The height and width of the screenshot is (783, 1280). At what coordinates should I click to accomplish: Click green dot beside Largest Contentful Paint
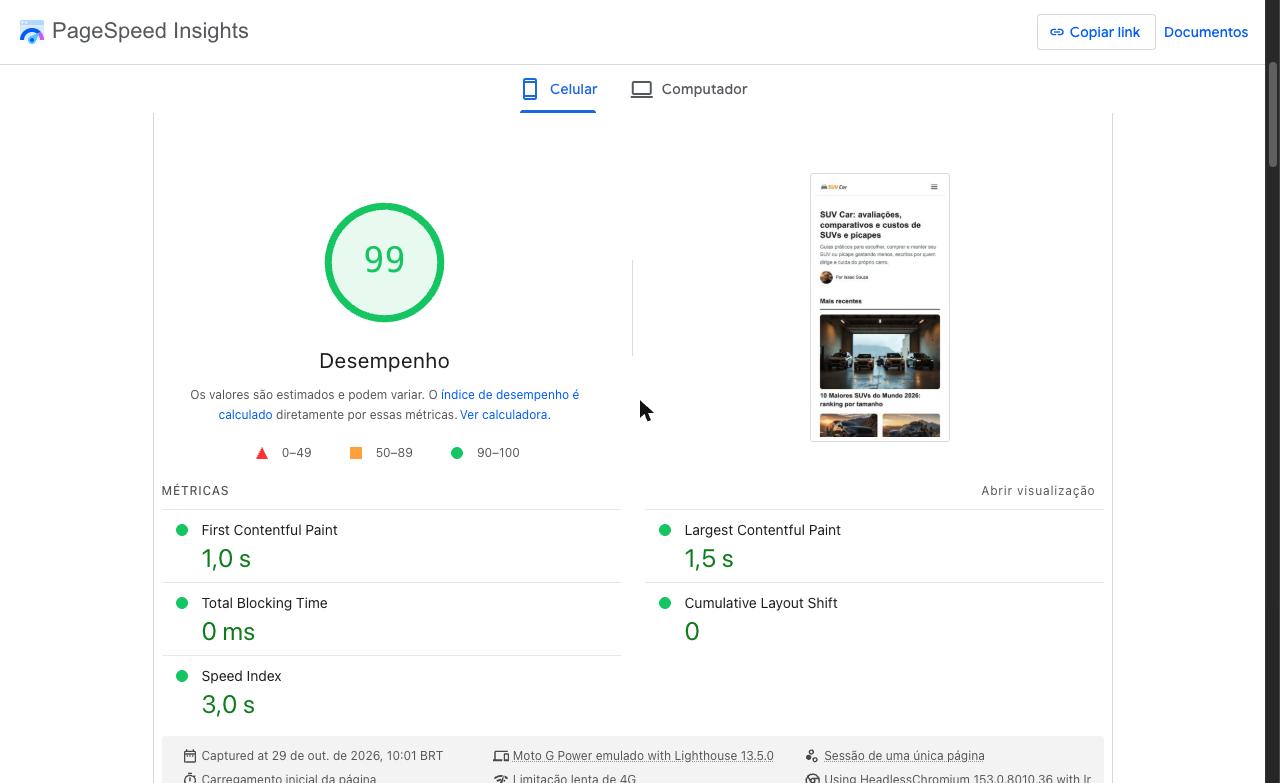click(665, 530)
